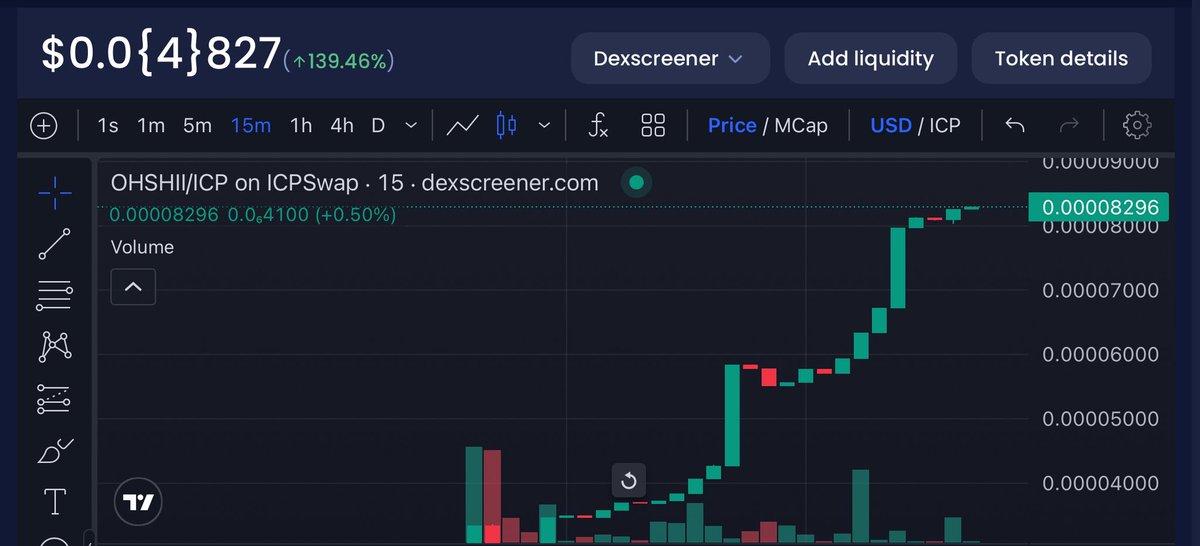Click the Token details button
Viewport: 1200px width, 546px height.
pos(1061,58)
